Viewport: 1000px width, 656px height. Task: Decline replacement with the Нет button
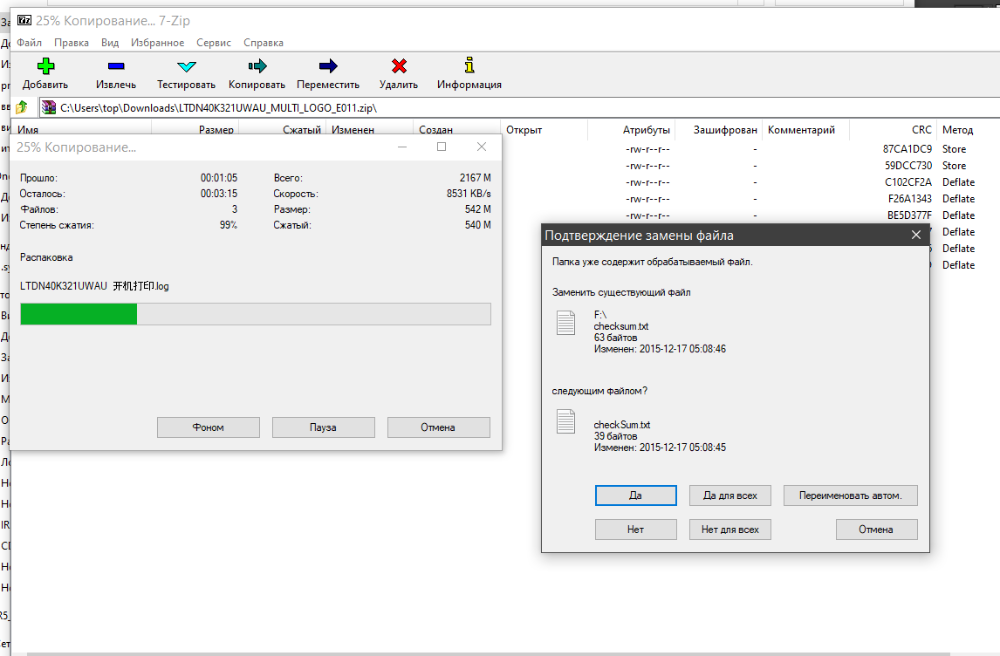pos(636,529)
